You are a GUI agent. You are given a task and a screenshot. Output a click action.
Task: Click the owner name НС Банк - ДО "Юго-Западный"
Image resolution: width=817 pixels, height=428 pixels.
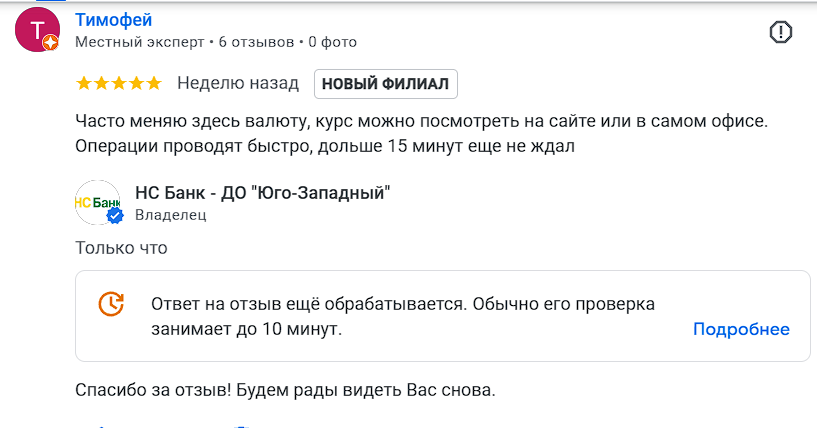point(262,192)
